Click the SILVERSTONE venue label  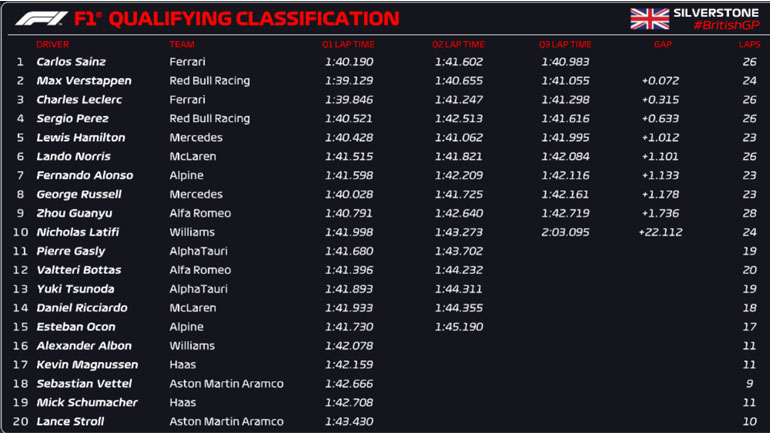716,11
